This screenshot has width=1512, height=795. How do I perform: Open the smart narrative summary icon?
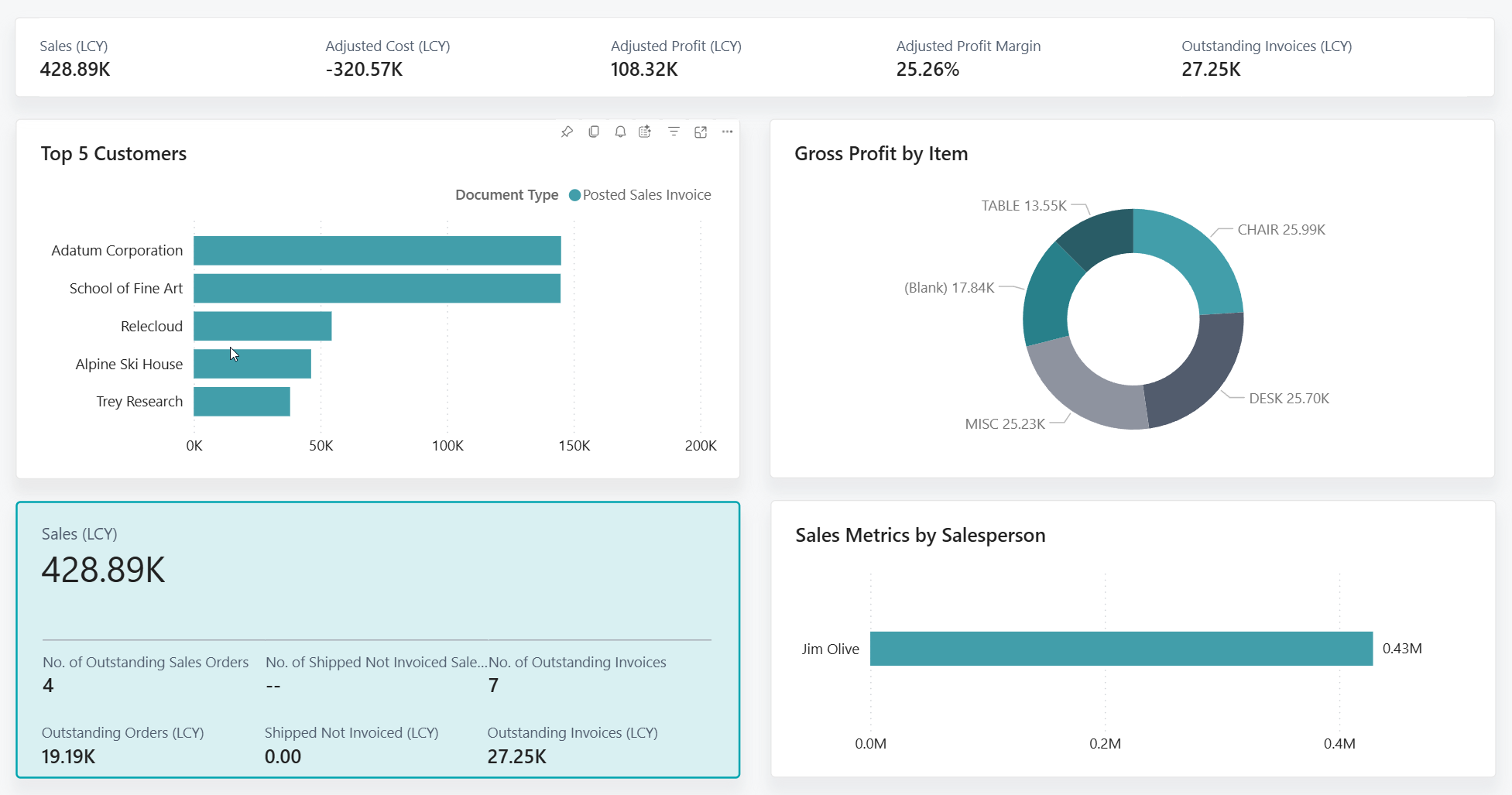pos(645,132)
